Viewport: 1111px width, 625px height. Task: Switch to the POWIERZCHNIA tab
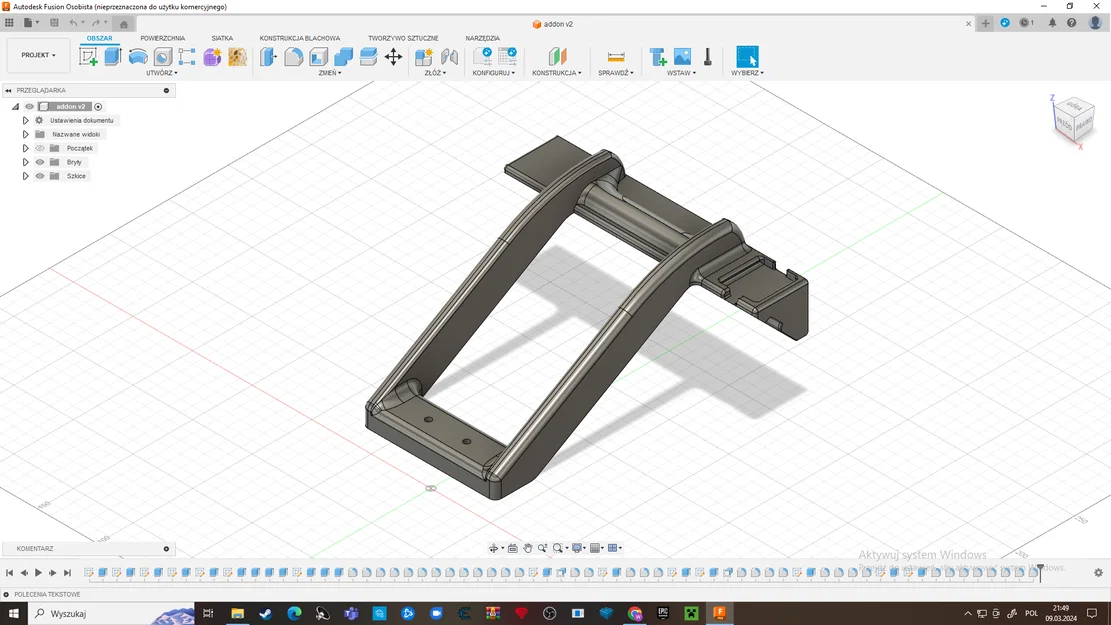pos(162,38)
